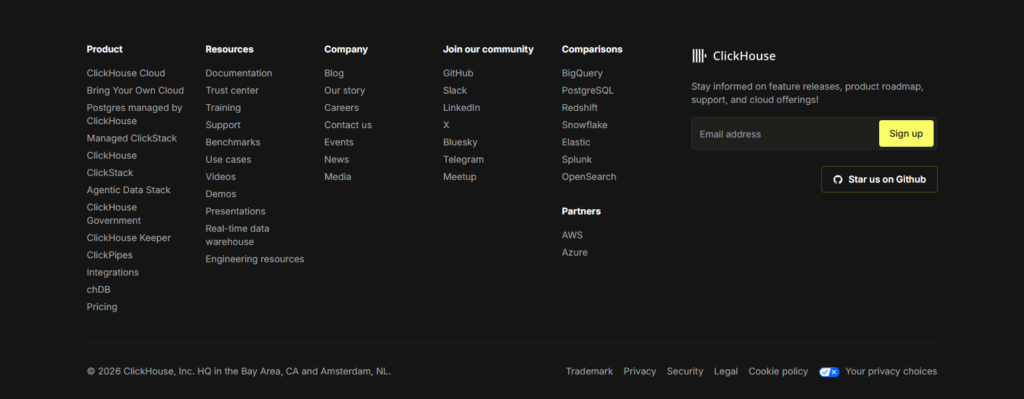Open the Snowflake comparison link
1024x399 pixels.
tap(584, 125)
